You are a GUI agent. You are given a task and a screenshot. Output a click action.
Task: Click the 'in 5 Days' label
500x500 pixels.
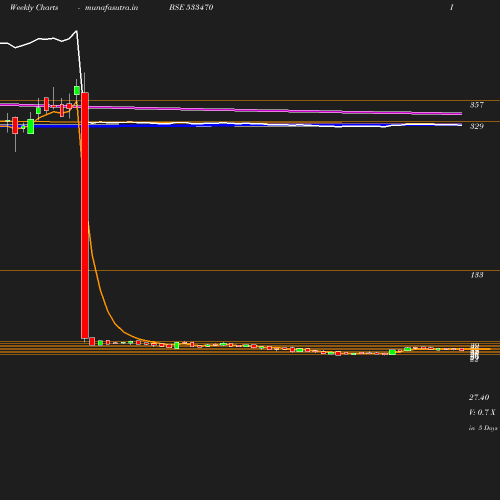[x=483, y=428]
